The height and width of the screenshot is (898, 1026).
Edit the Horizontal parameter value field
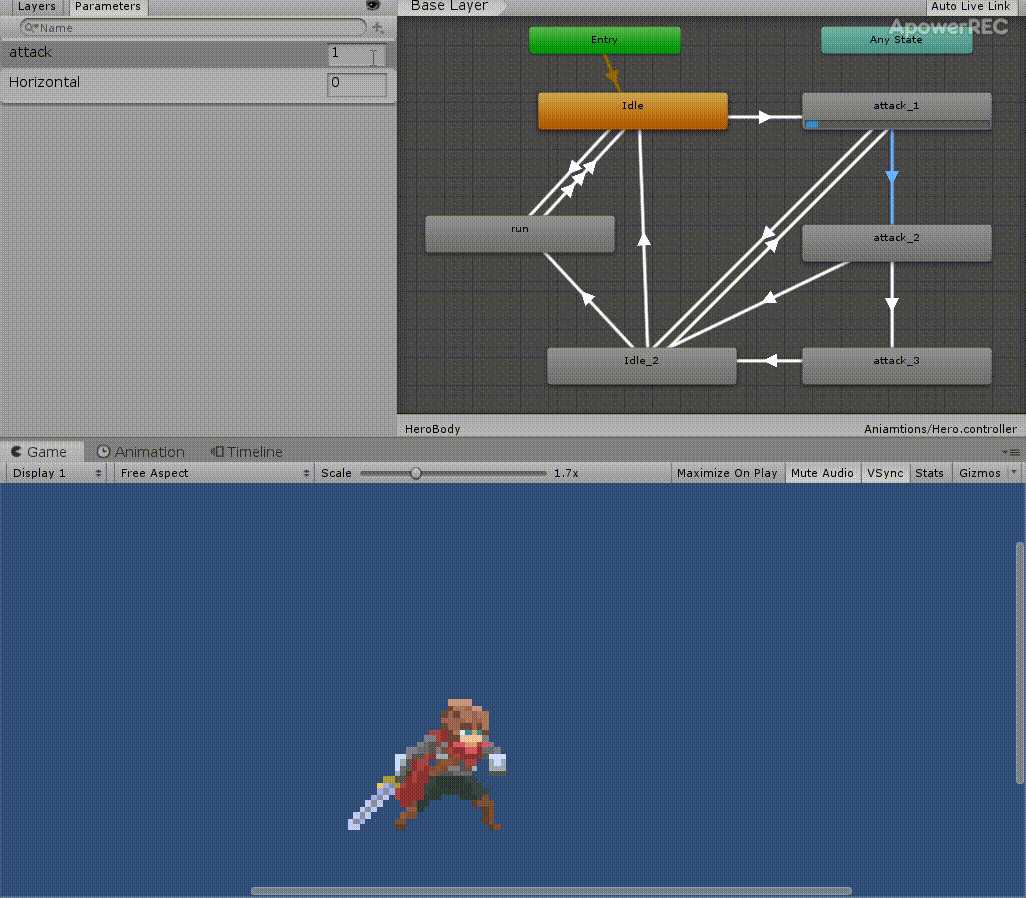[x=357, y=84]
